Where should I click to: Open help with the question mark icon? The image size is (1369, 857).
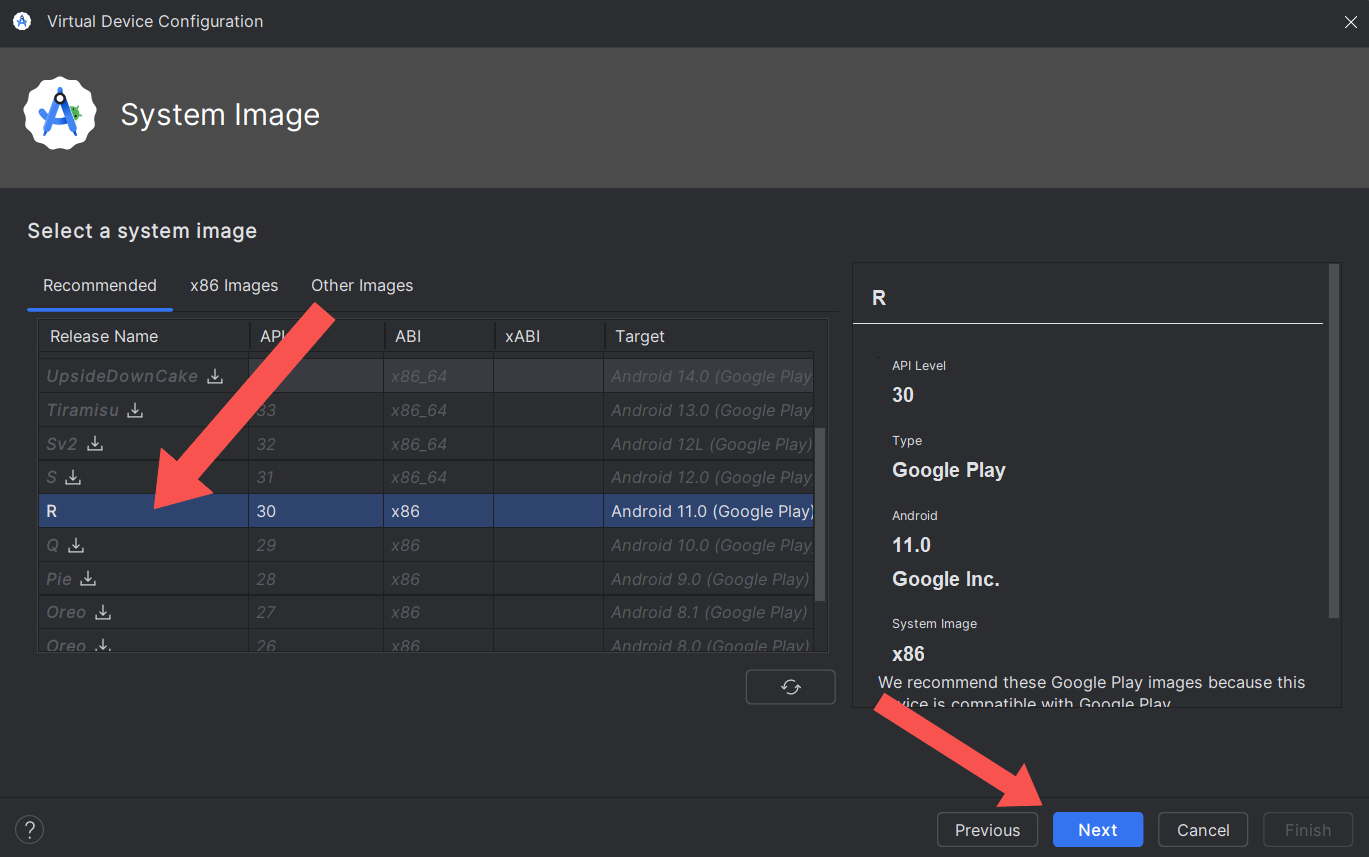pyautogui.click(x=30, y=829)
